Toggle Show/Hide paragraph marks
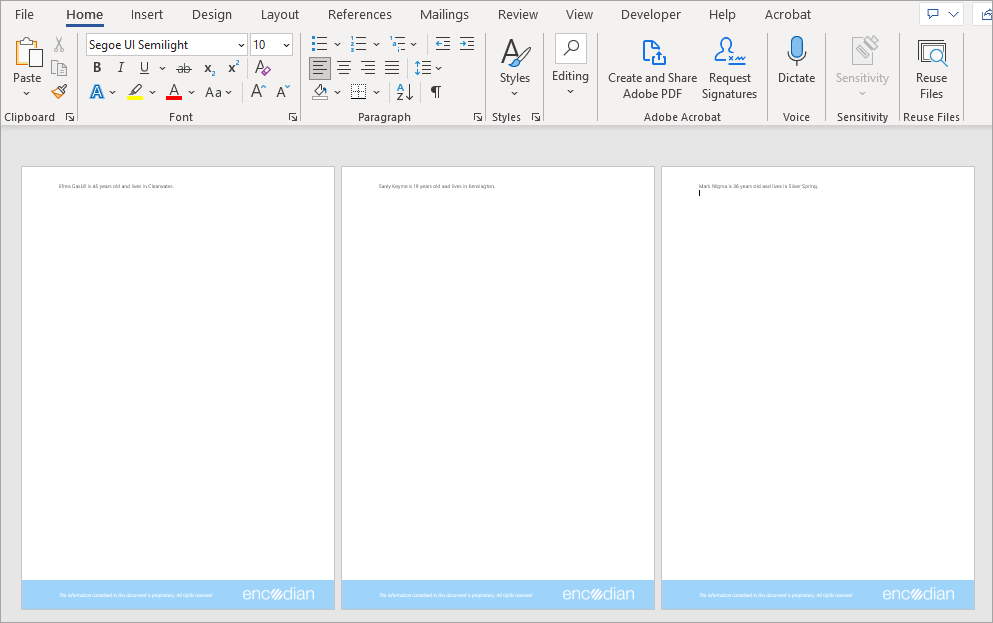Viewport: 993px width, 623px height. pyautogui.click(x=436, y=92)
